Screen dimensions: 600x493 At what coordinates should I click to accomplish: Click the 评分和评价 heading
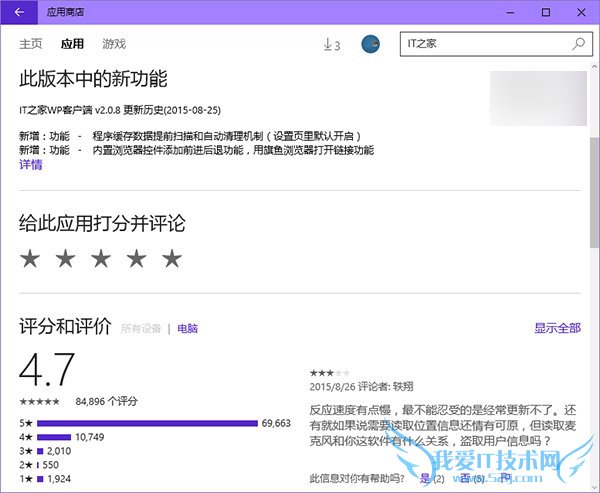(65, 326)
